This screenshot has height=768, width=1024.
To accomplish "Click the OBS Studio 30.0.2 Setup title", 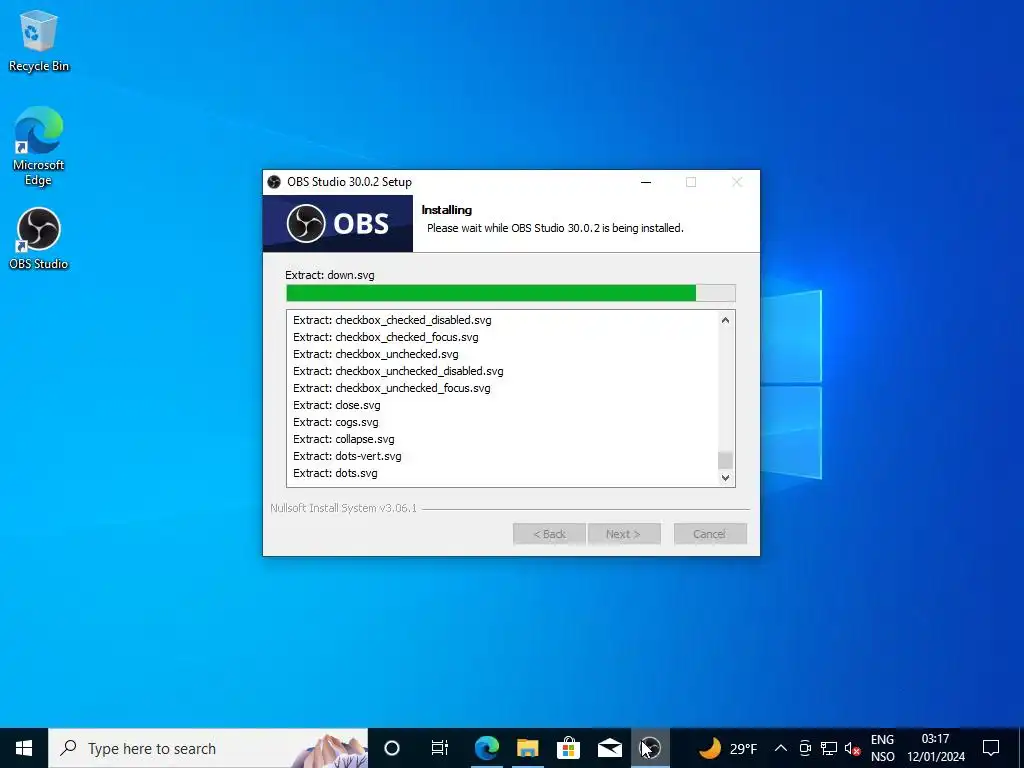I will [x=349, y=182].
